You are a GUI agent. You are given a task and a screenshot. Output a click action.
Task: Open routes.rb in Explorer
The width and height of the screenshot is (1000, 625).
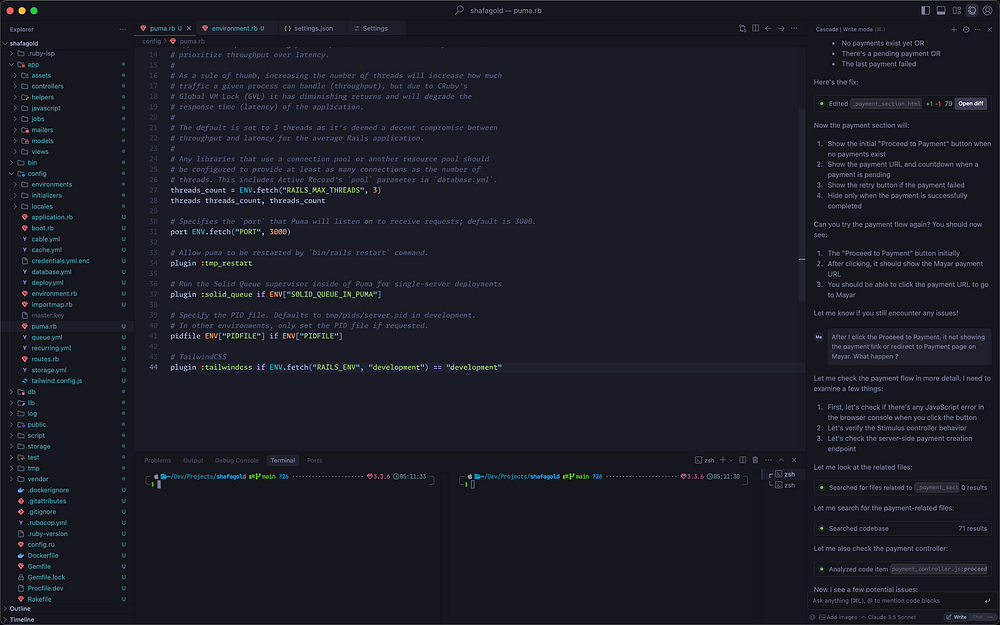tap(67, 359)
